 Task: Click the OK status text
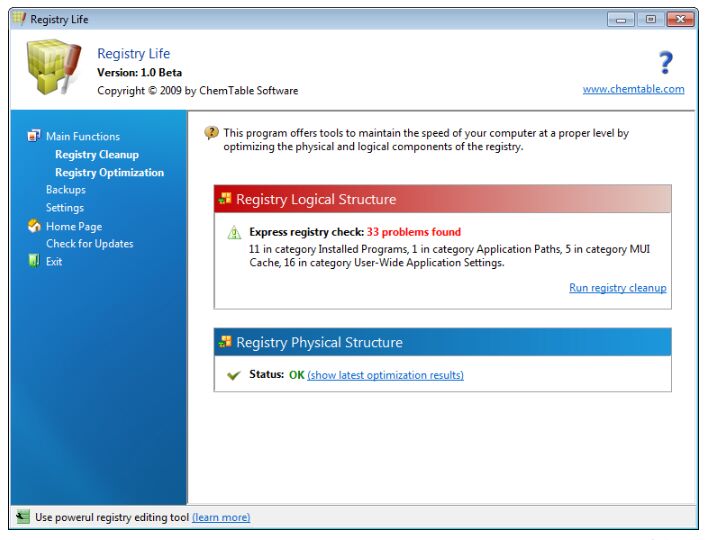click(297, 375)
